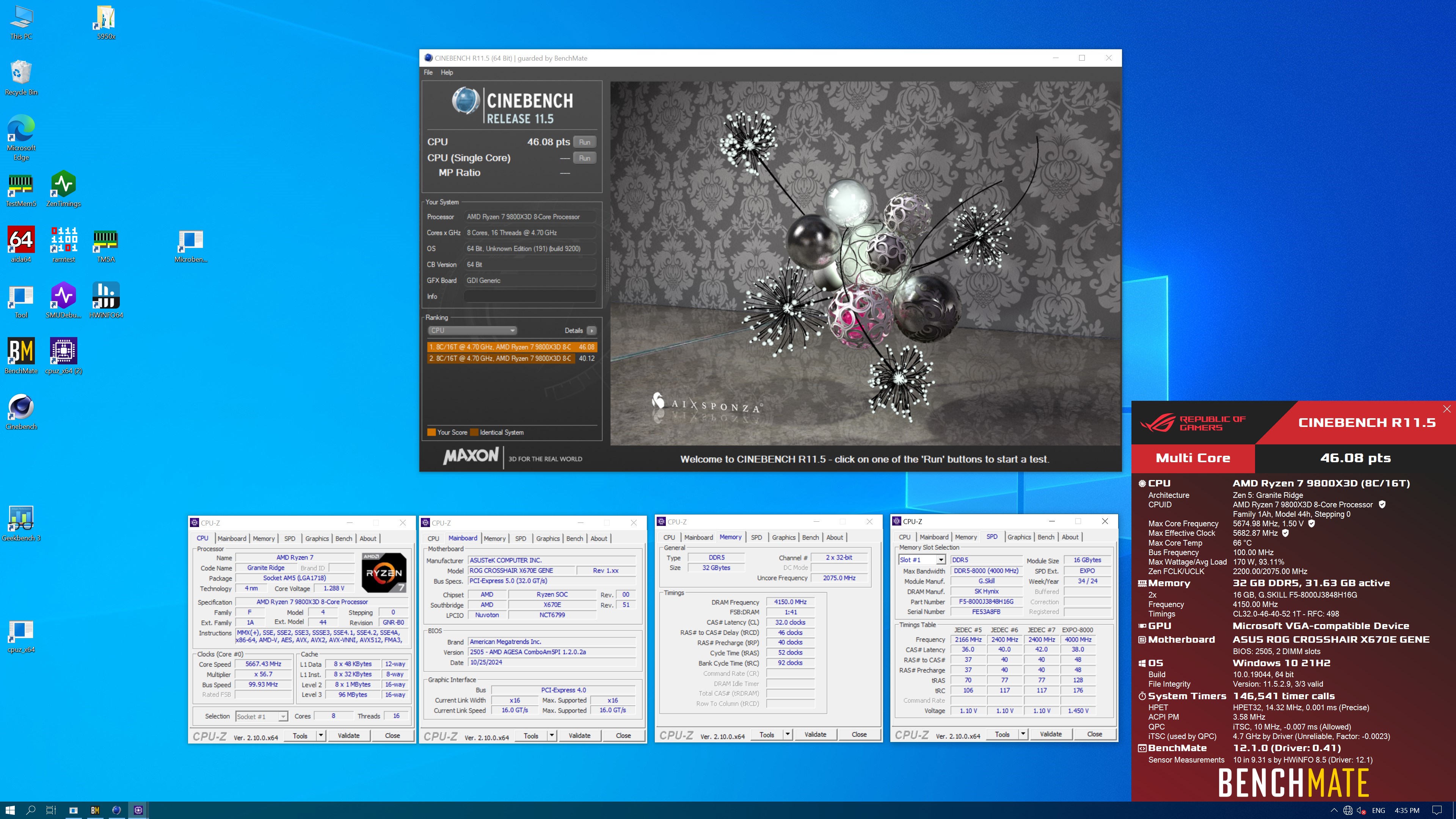Open the Slot #1 dropdown in SPD CPU-Z
This screenshot has height=819, width=1456.
click(922, 560)
